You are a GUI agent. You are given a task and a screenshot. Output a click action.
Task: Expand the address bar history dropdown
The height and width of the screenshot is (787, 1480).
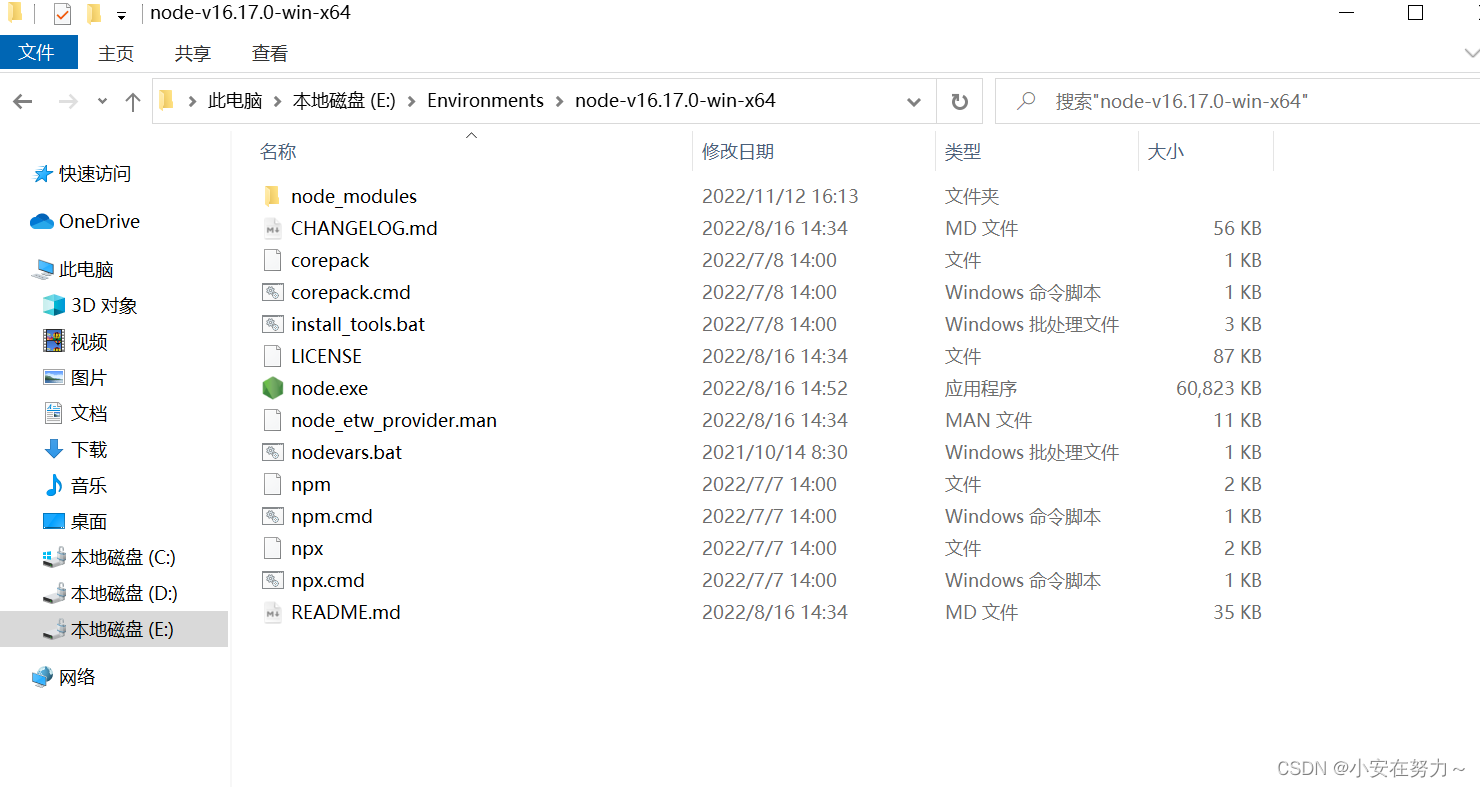coord(913,101)
